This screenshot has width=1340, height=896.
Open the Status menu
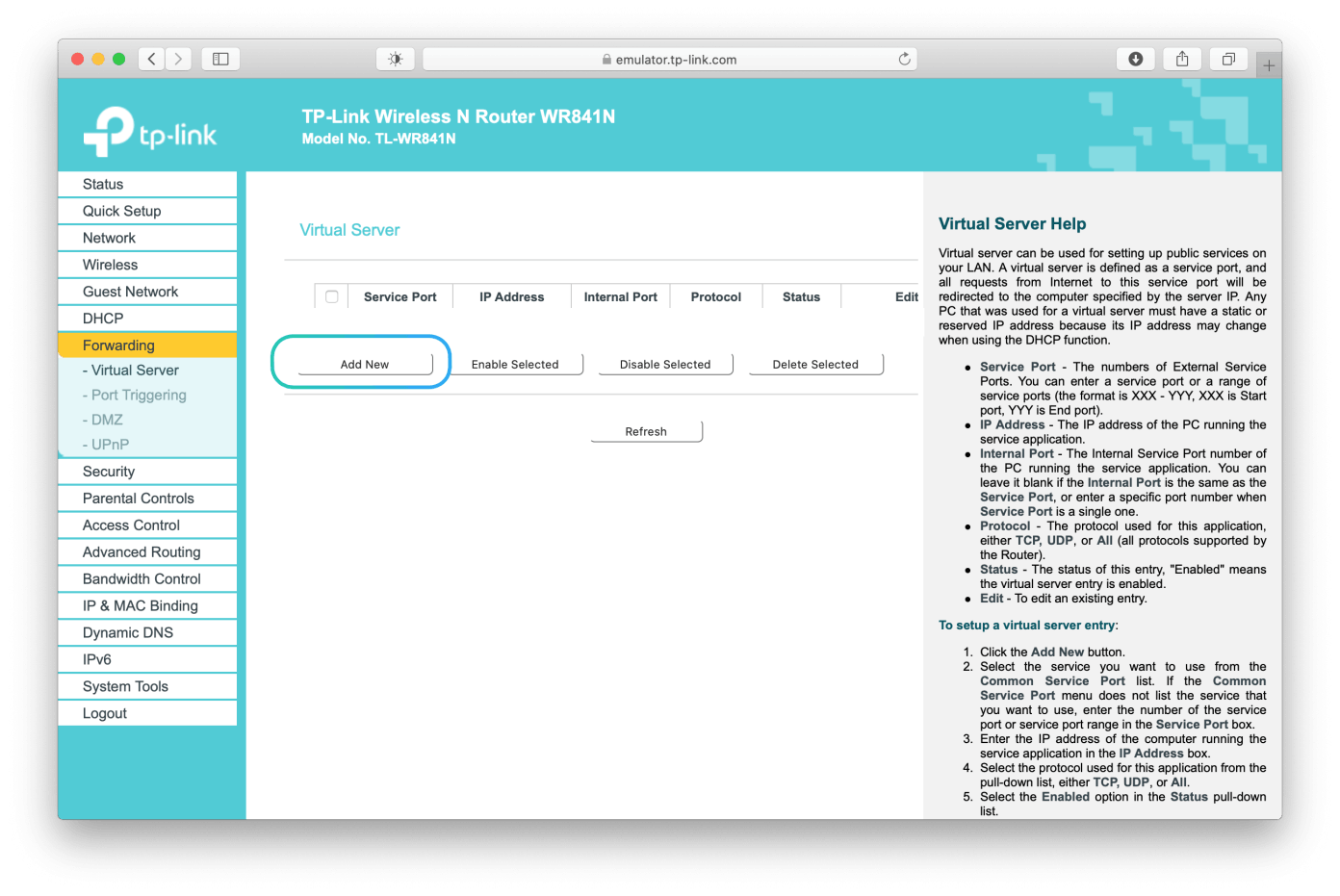[x=147, y=184]
